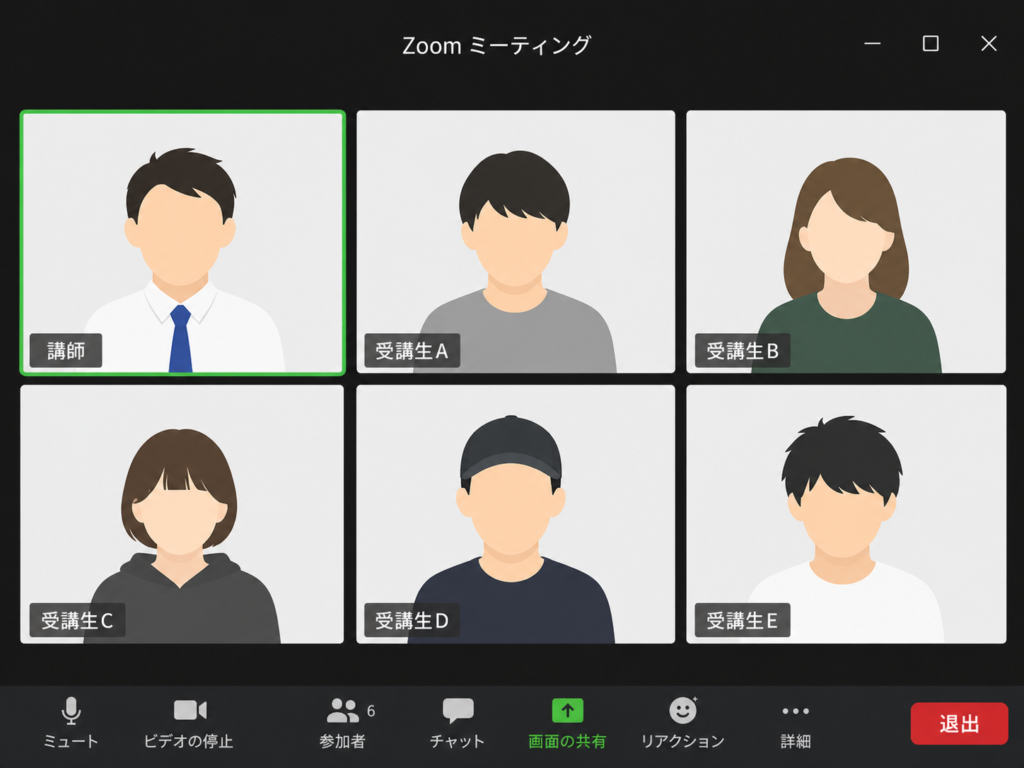Minimize the Zoom meeting window

(x=872, y=44)
